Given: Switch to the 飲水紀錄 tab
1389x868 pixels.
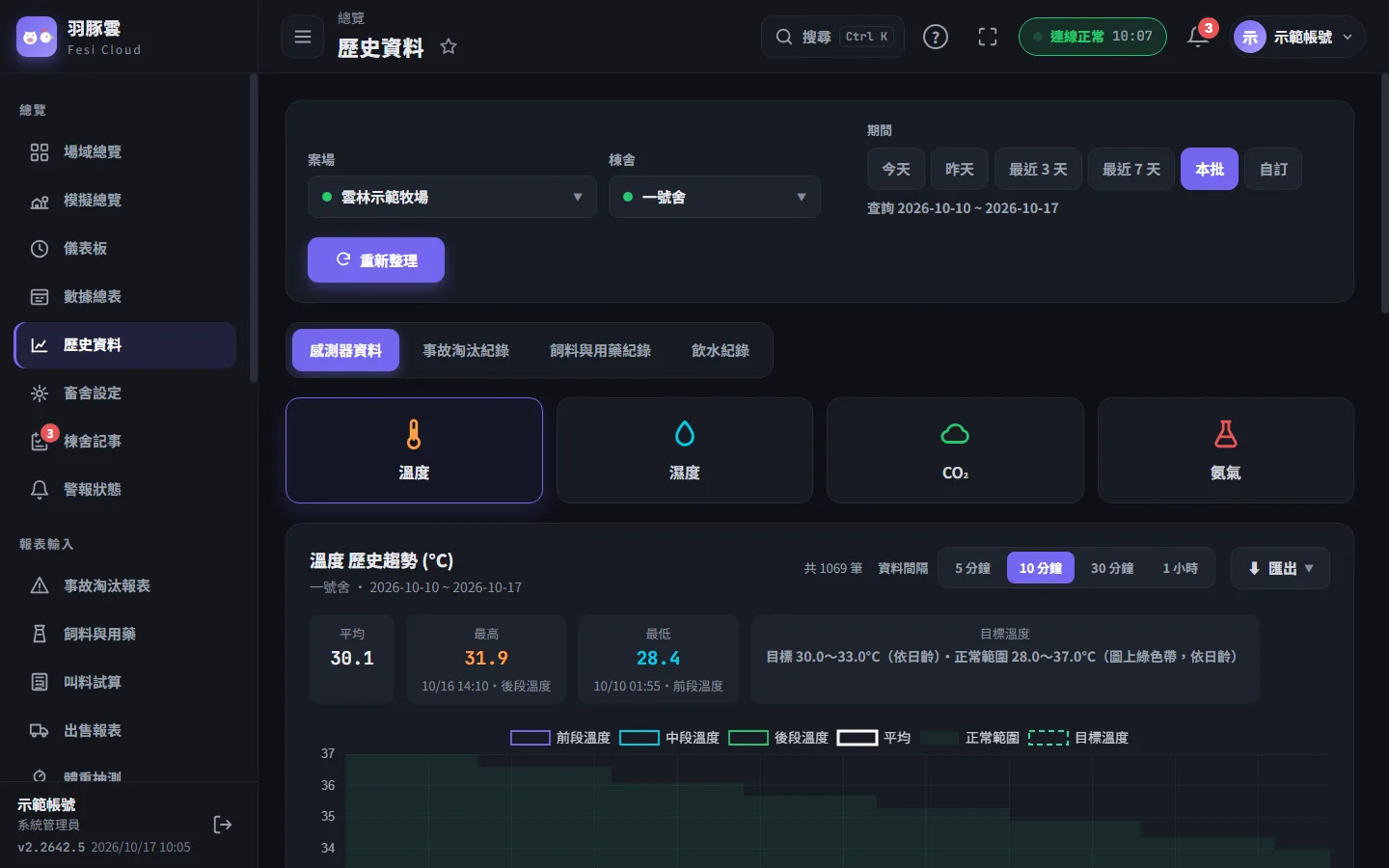Looking at the screenshot, I should (721, 351).
